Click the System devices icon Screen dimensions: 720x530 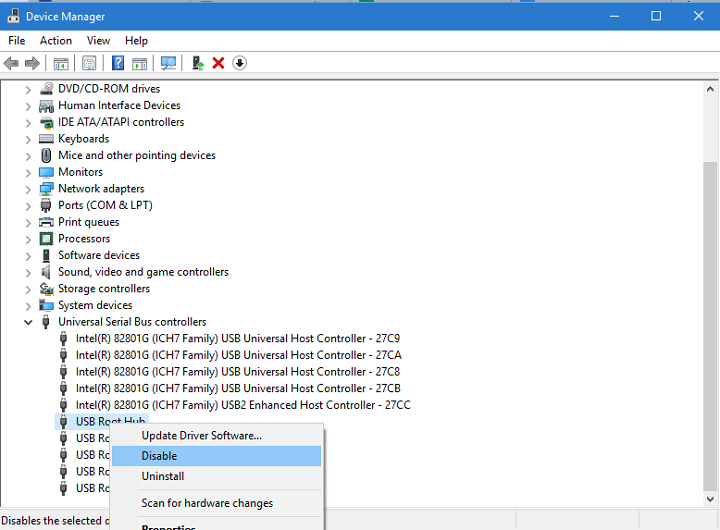[46, 305]
